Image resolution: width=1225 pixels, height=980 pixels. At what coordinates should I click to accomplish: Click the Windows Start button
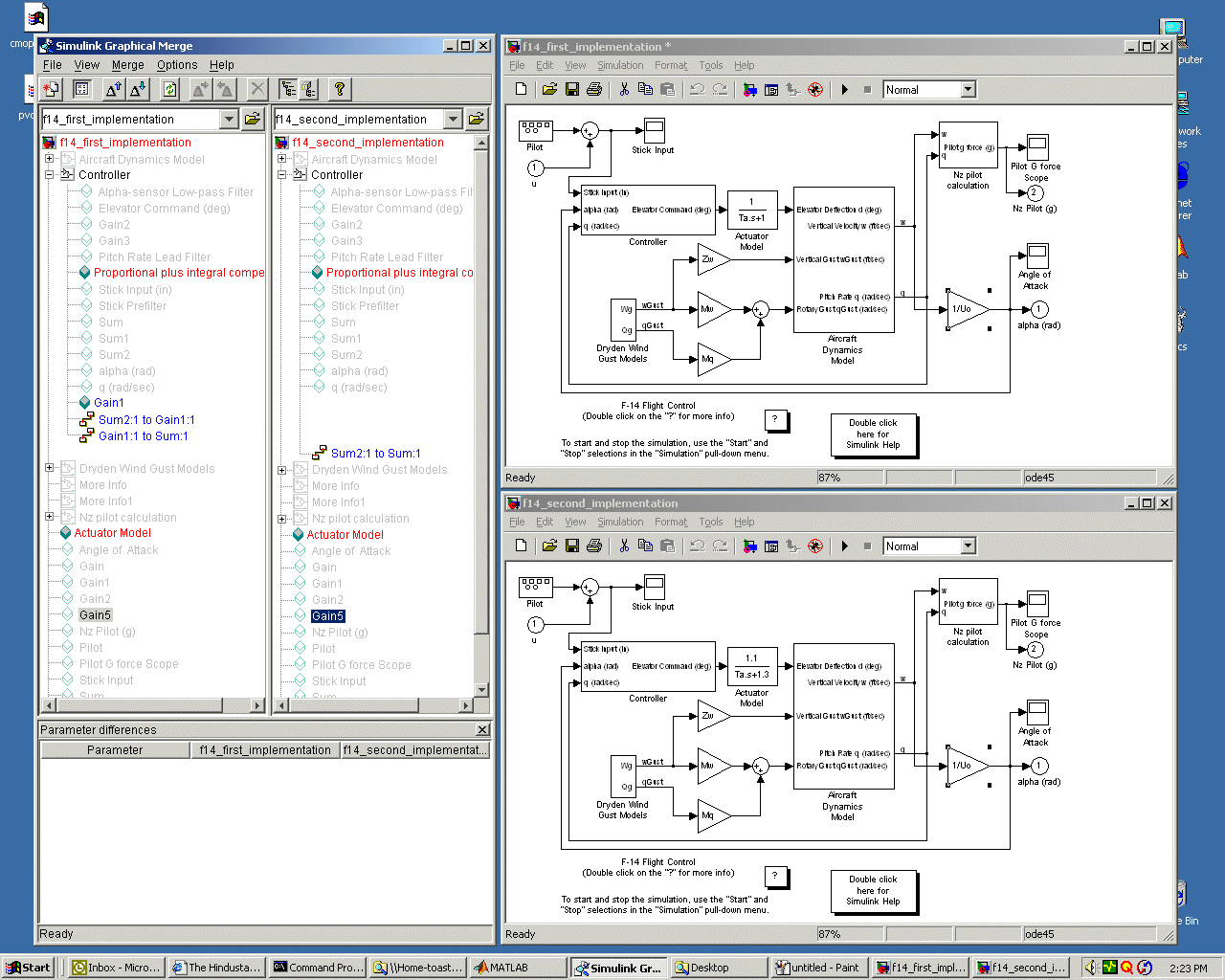point(28,968)
